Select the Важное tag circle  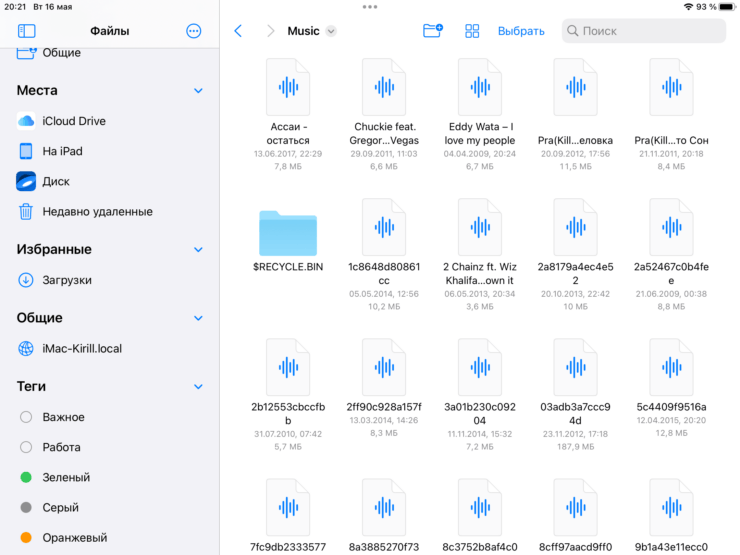pos(26,417)
